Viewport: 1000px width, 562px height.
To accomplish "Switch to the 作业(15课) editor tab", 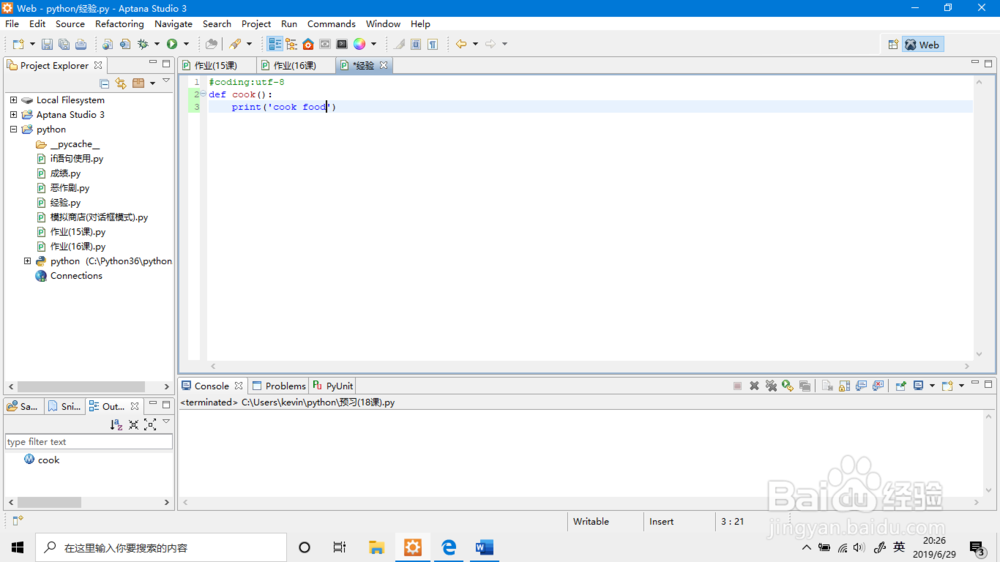I will 216,65.
